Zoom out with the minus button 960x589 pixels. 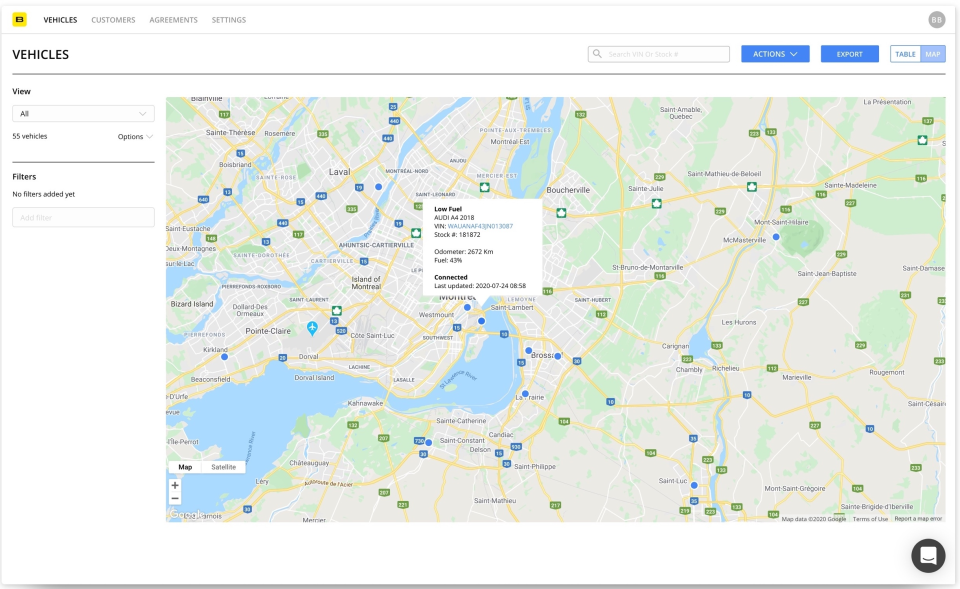175,498
